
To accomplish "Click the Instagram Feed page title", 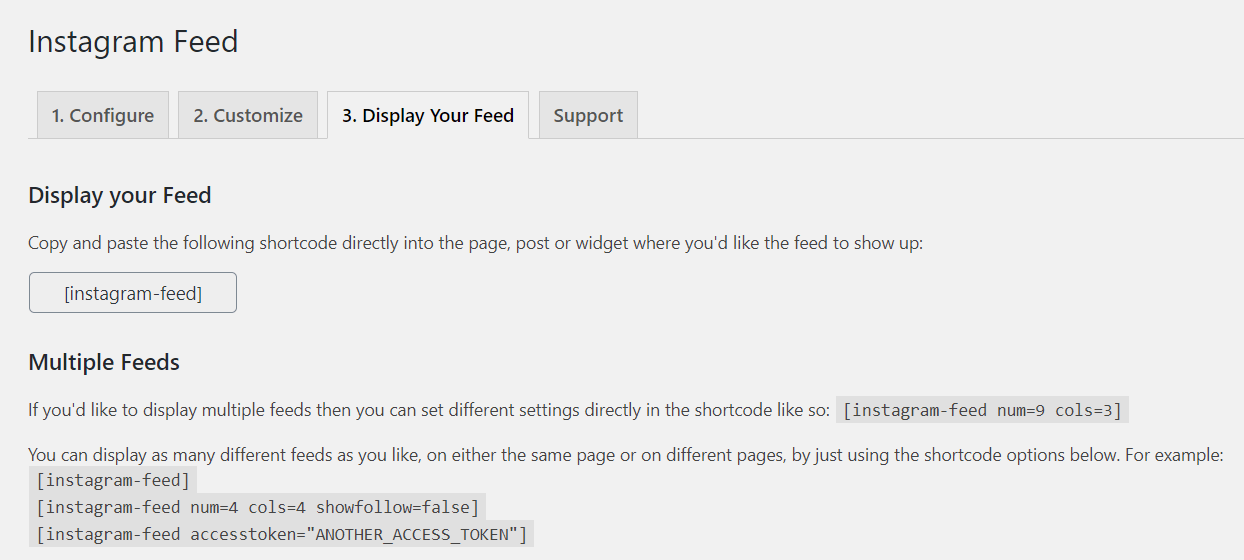I will [x=133, y=42].
